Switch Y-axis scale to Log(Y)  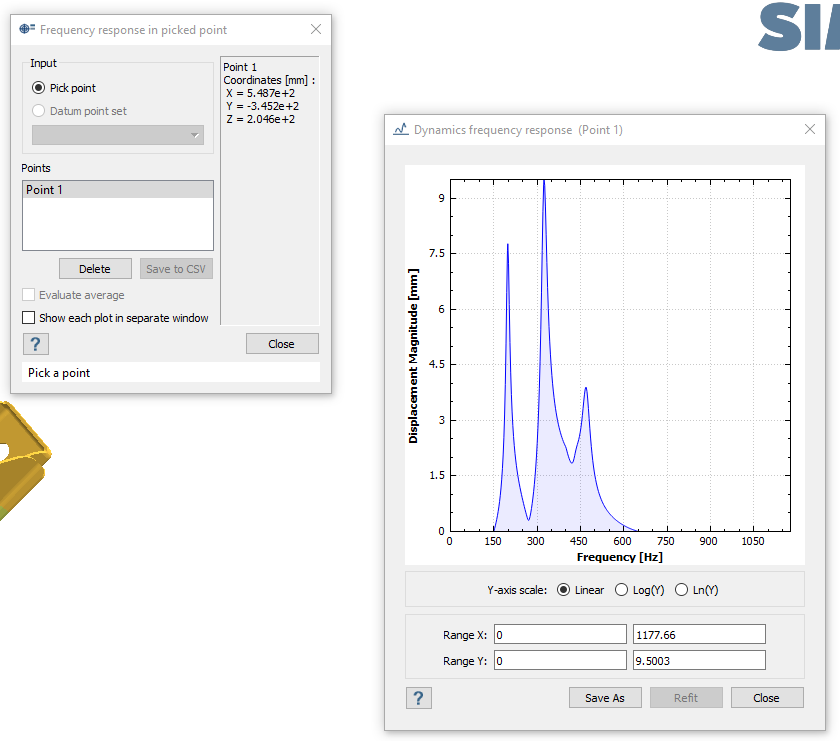(621, 590)
